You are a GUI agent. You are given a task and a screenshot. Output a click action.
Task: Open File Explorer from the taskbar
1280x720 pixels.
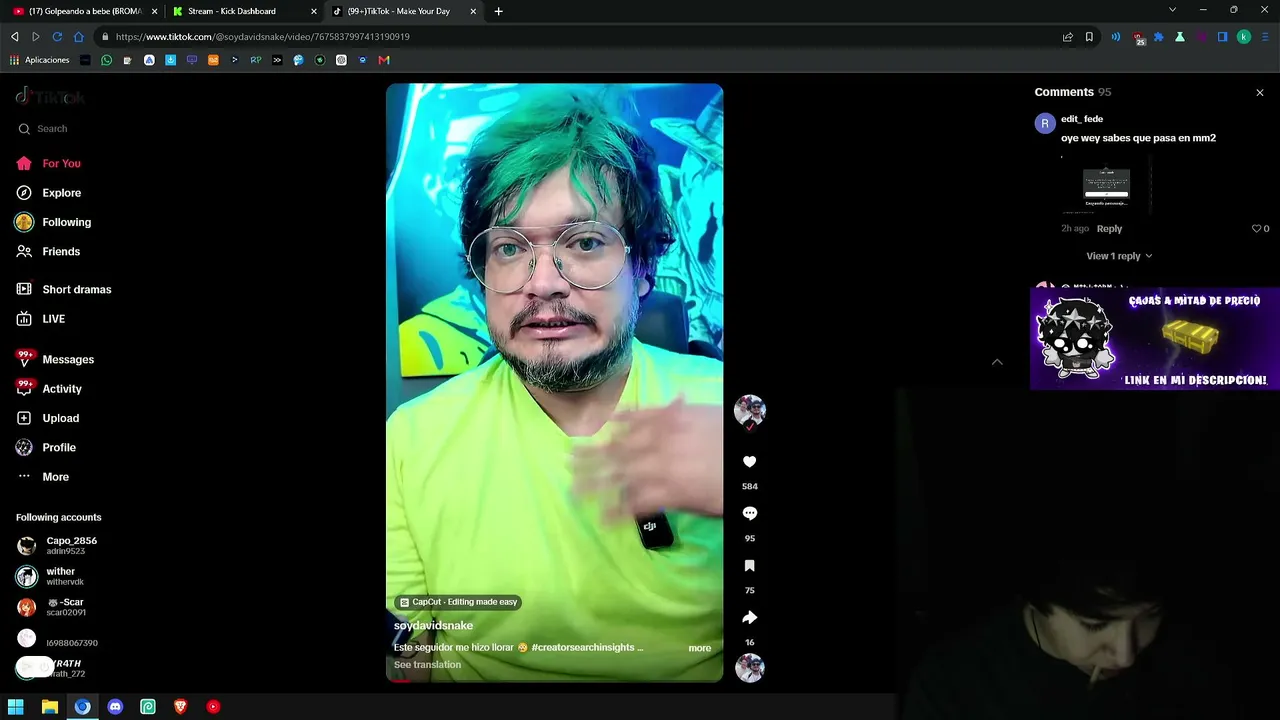pos(50,707)
